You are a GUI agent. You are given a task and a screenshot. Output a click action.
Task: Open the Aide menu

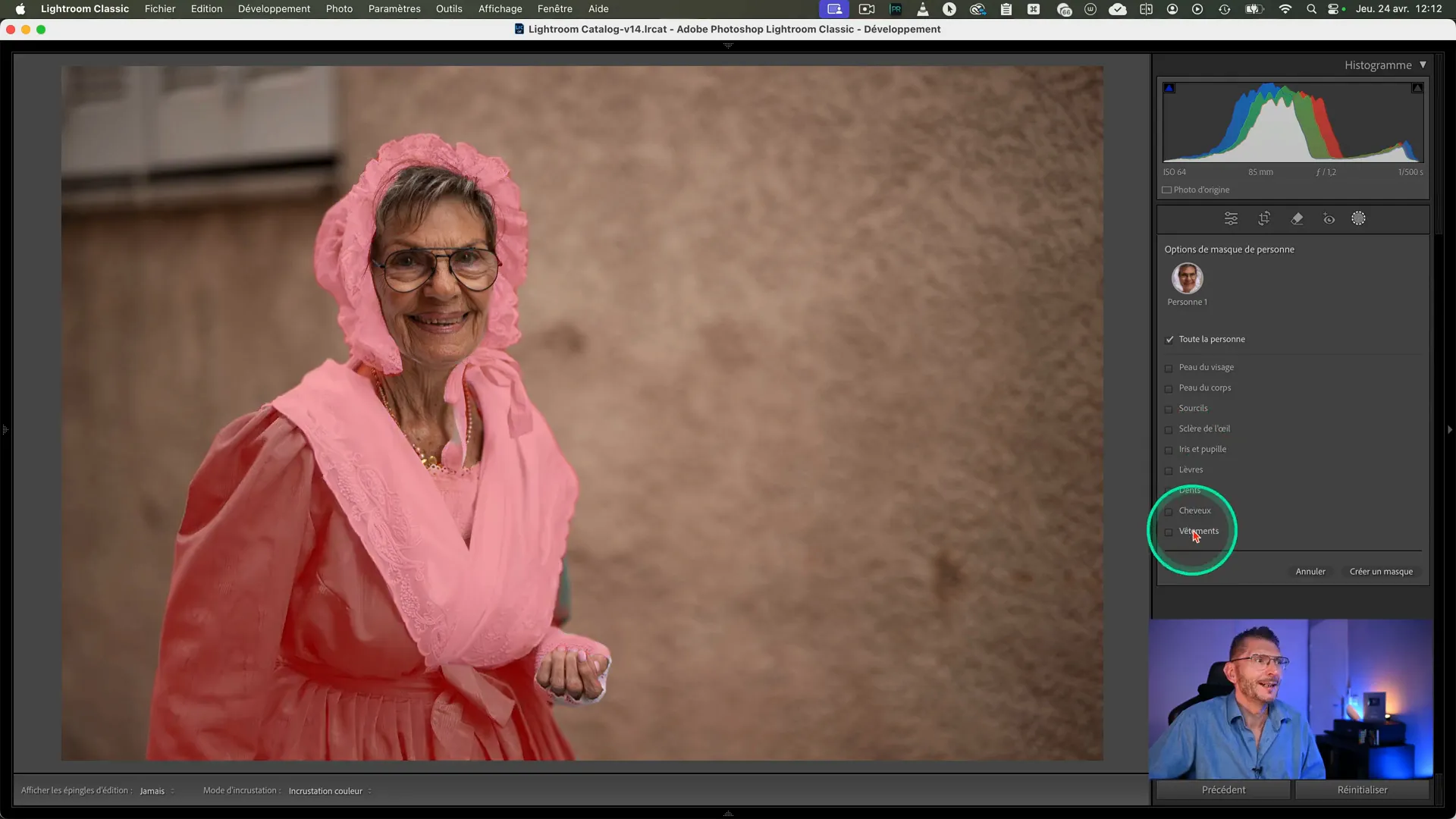coord(598,9)
